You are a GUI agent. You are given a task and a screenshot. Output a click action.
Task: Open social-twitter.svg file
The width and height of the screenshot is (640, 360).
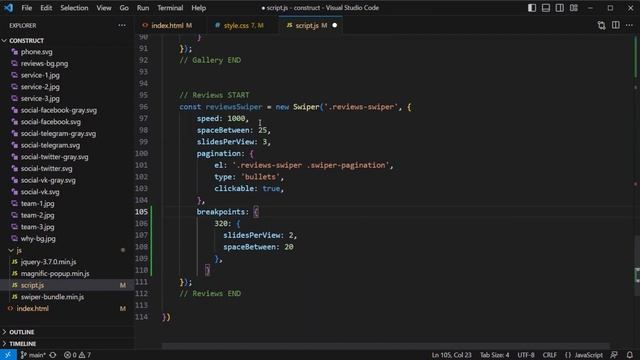pyautogui.click(x=47, y=169)
